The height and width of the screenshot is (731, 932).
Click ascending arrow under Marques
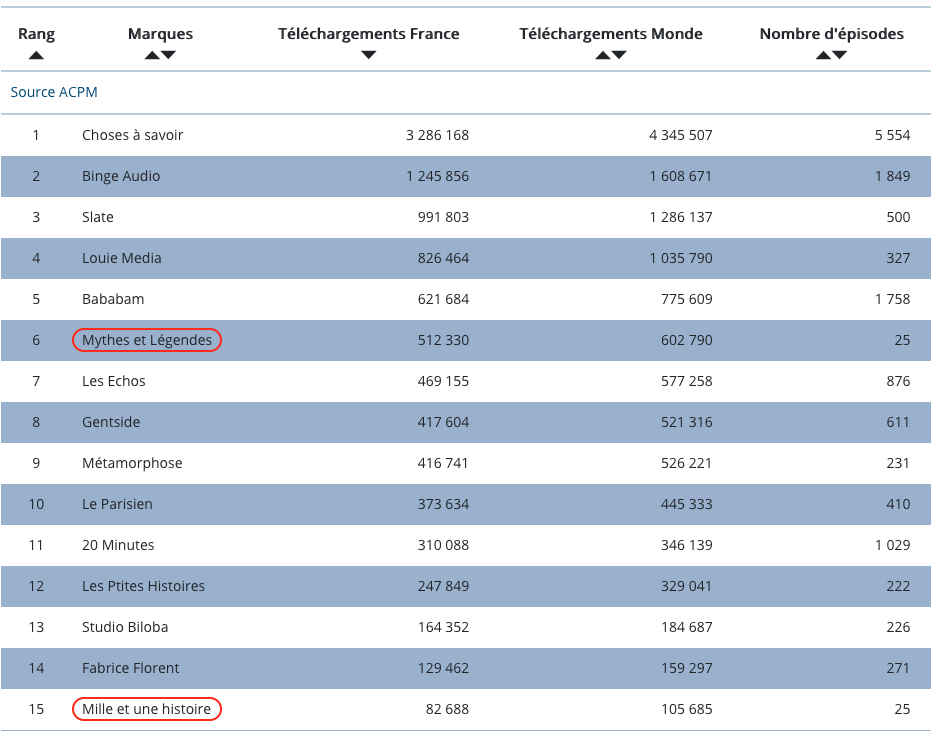[152, 55]
